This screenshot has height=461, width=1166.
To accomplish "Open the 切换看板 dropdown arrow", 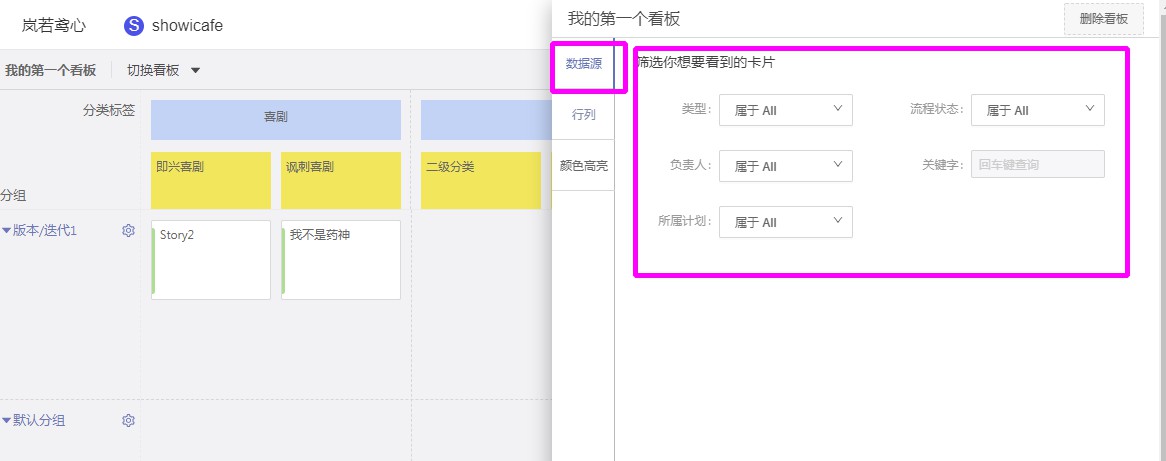I will [x=196, y=71].
